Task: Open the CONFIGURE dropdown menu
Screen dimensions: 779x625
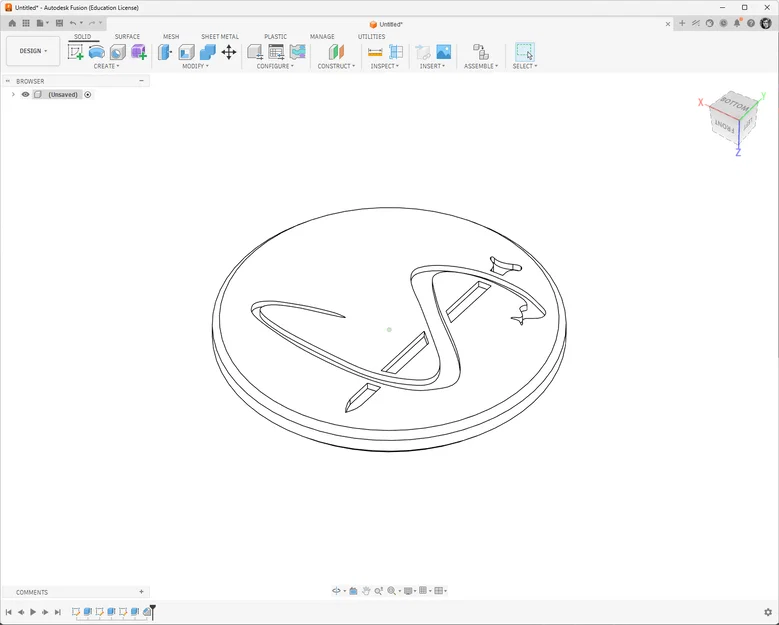Action: coord(275,66)
